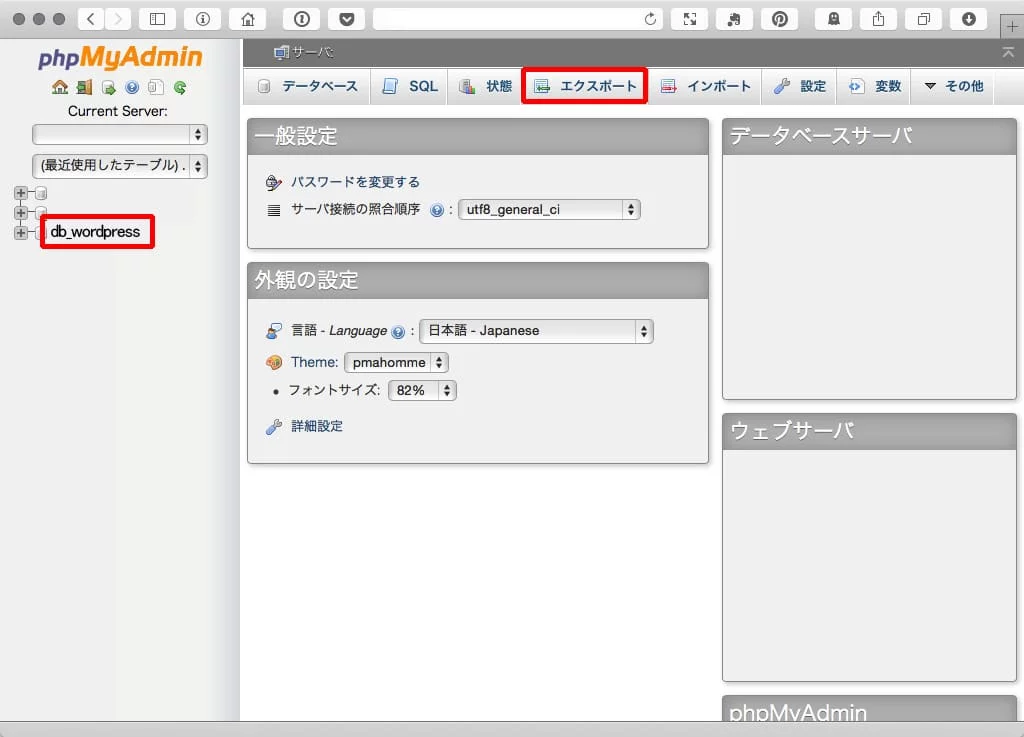The width and height of the screenshot is (1024, 737).
Task: Open the Current Server dropdown
Action: pos(120,134)
